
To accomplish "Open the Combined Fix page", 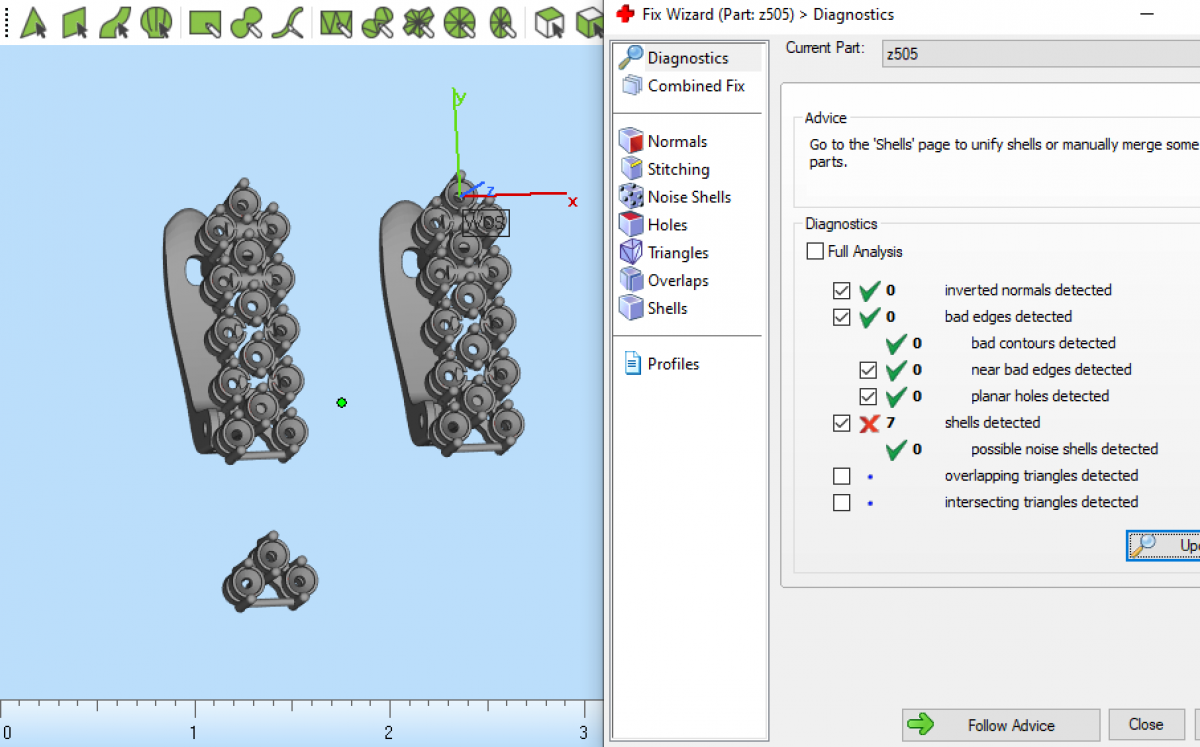I will [695, 86].
